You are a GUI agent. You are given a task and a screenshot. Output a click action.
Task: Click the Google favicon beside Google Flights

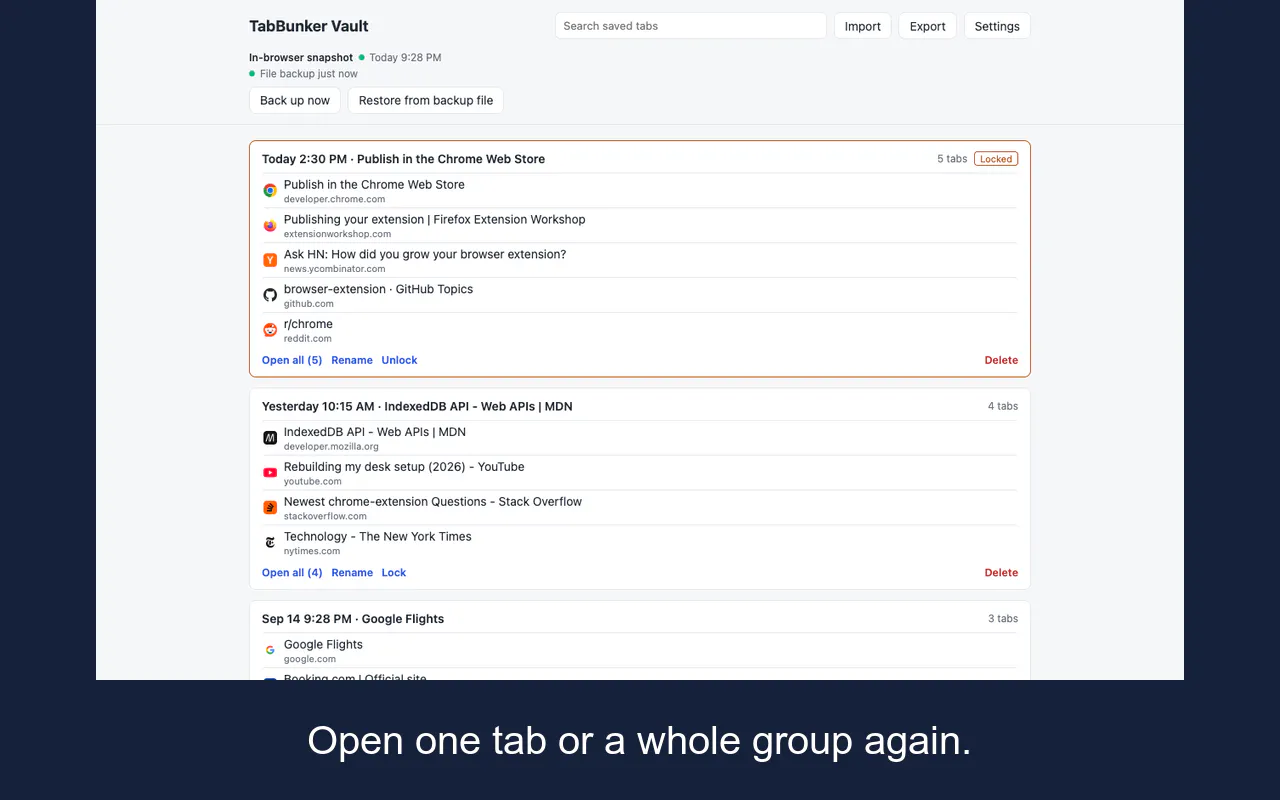click(270, 650)
